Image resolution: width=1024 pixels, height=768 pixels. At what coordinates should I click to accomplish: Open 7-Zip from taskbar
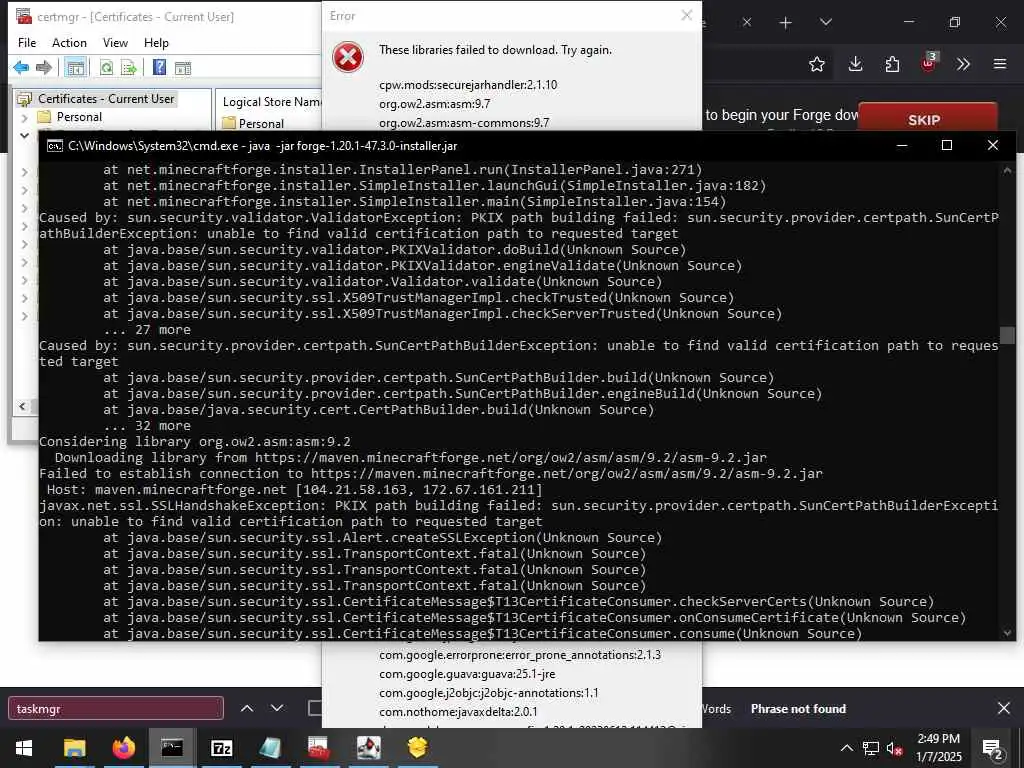point(221,748)
